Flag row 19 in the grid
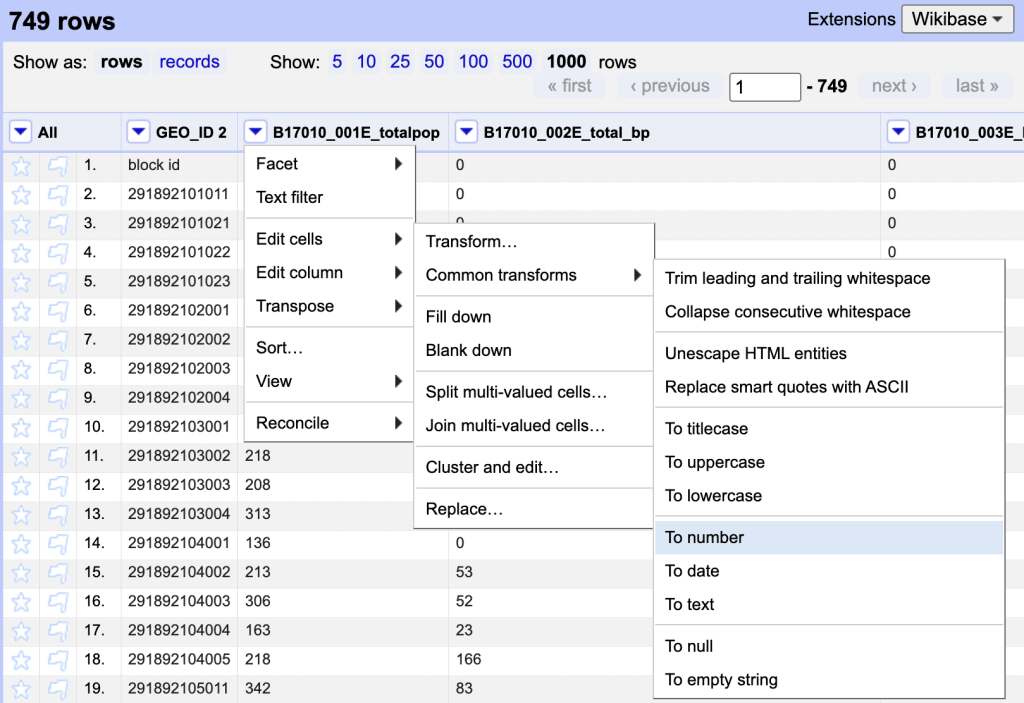This screenshot has width=1024, height=703. click(x=58, y=688)
